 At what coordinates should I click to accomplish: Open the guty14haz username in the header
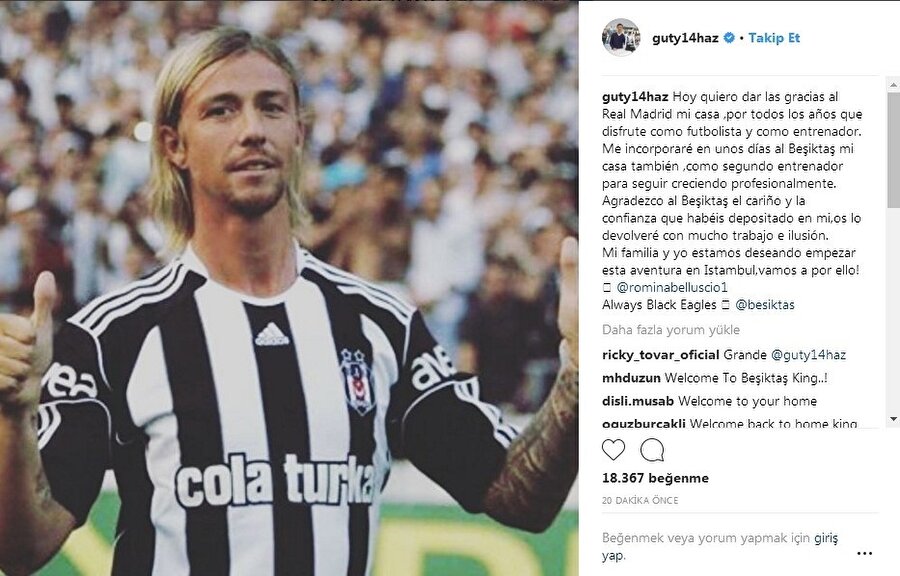point(685,38)
